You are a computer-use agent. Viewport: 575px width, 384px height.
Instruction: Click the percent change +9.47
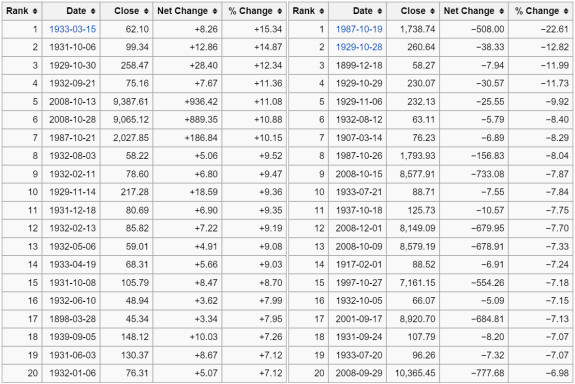271,174
